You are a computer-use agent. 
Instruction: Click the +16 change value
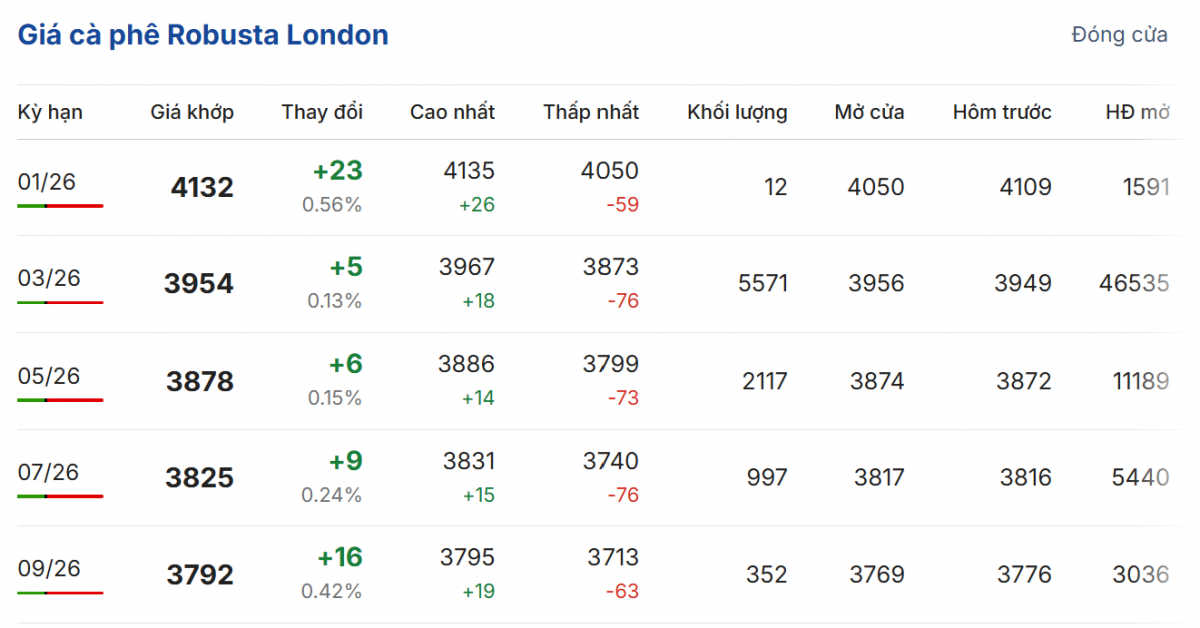pyautogui.click(x=340, y=557)
